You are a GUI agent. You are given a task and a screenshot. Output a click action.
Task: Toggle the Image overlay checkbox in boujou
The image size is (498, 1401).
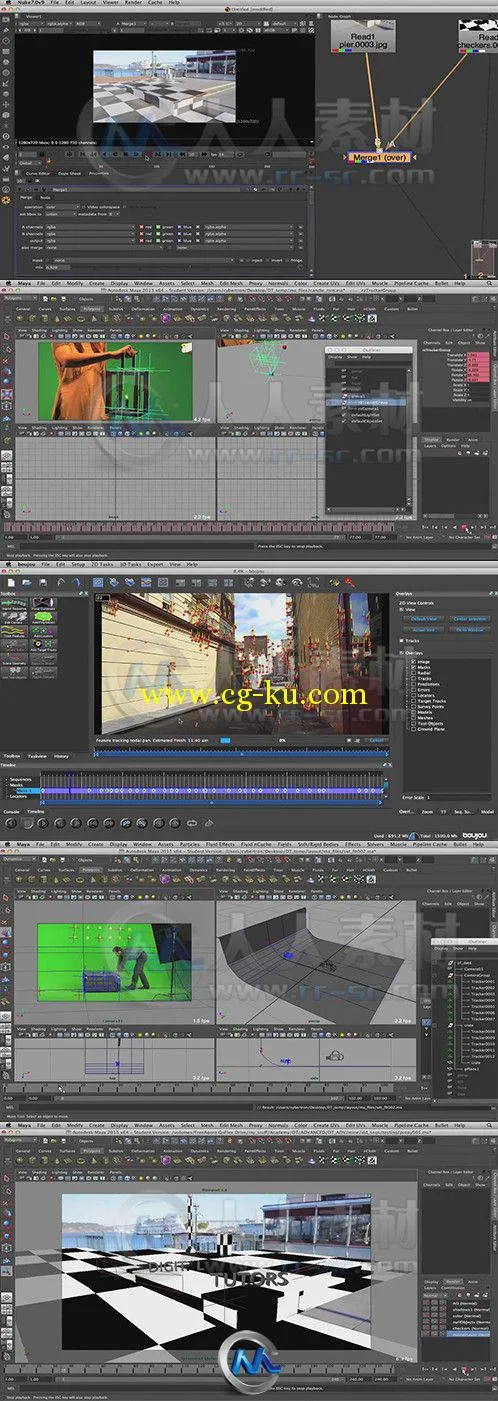[x=413, y=662]
